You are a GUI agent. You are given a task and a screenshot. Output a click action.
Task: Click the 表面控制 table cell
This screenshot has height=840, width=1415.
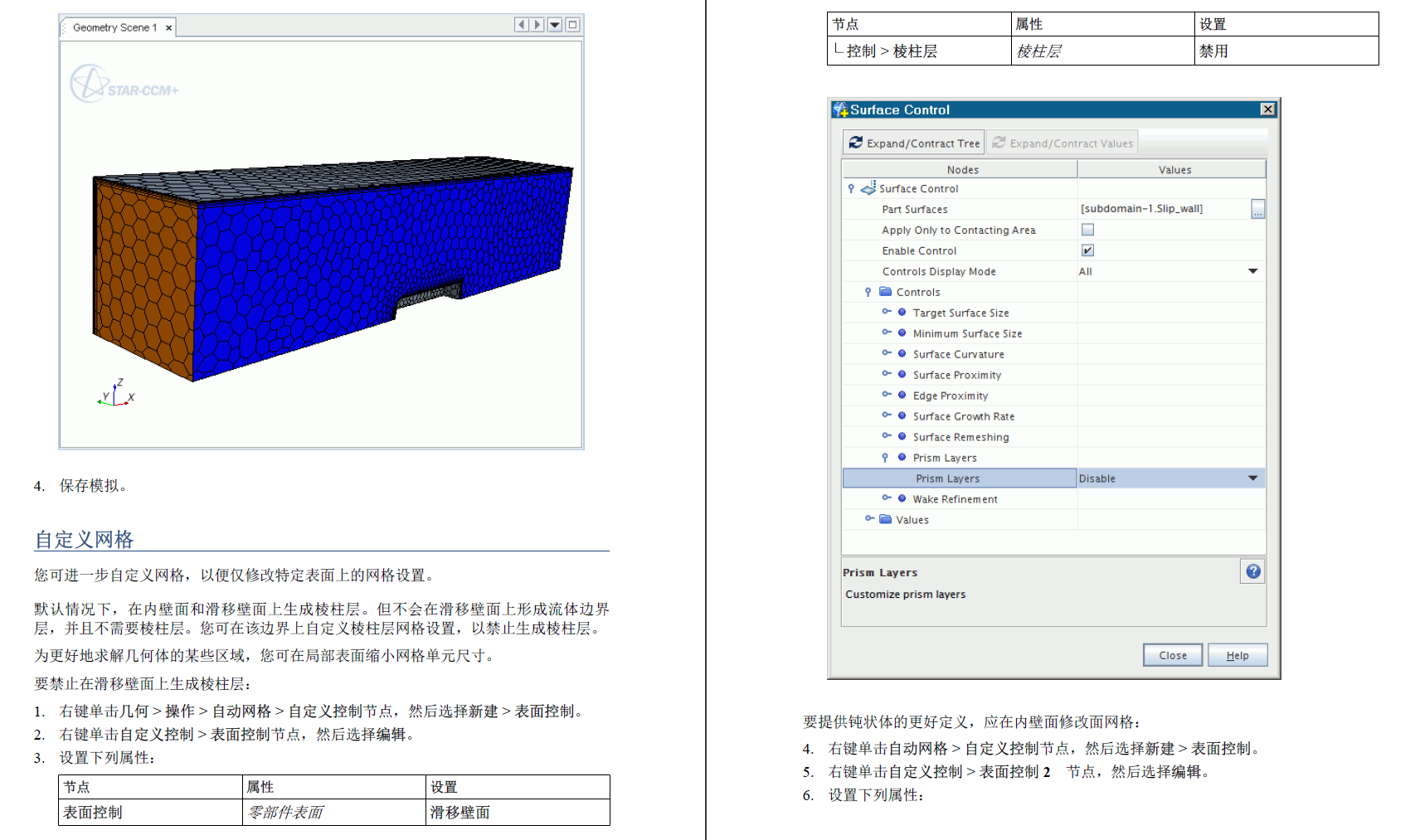[x=150, y=813]
